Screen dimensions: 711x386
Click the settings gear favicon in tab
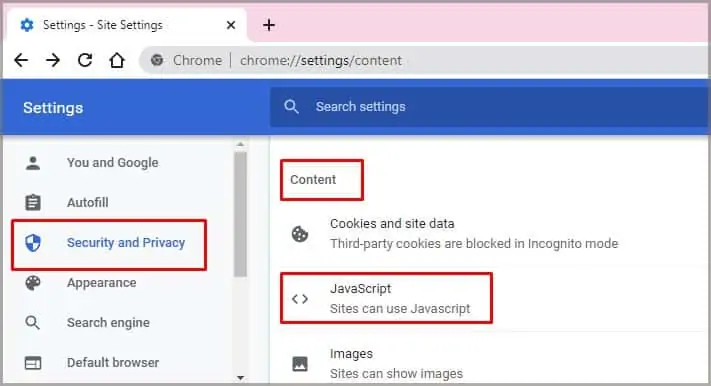point(27,25)
